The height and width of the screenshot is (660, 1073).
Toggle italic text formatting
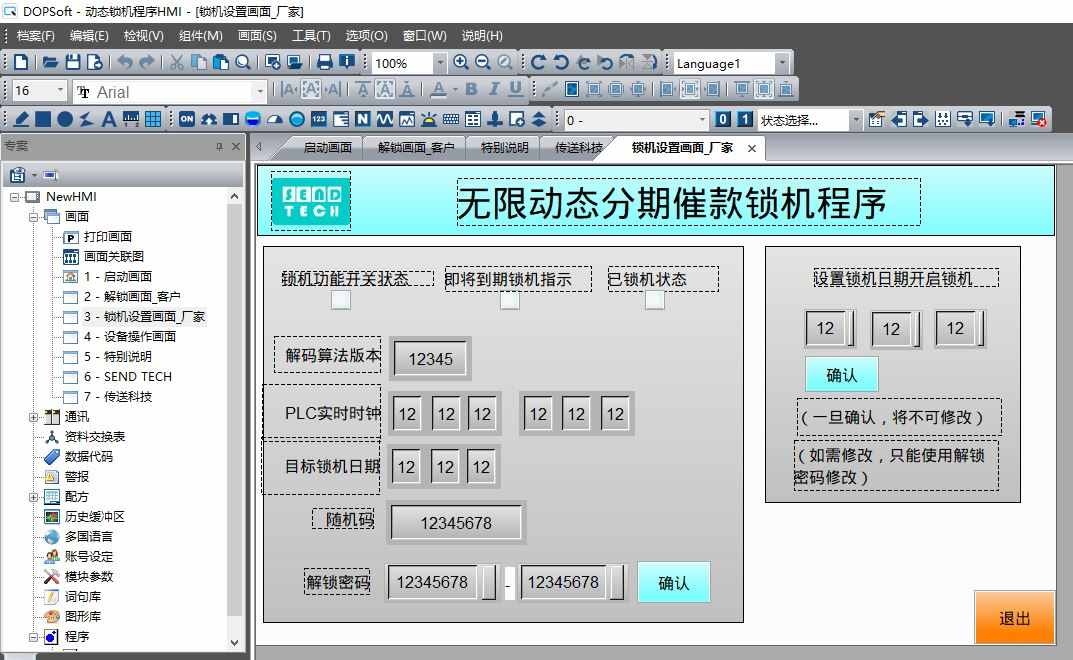(x=493, y=89)
